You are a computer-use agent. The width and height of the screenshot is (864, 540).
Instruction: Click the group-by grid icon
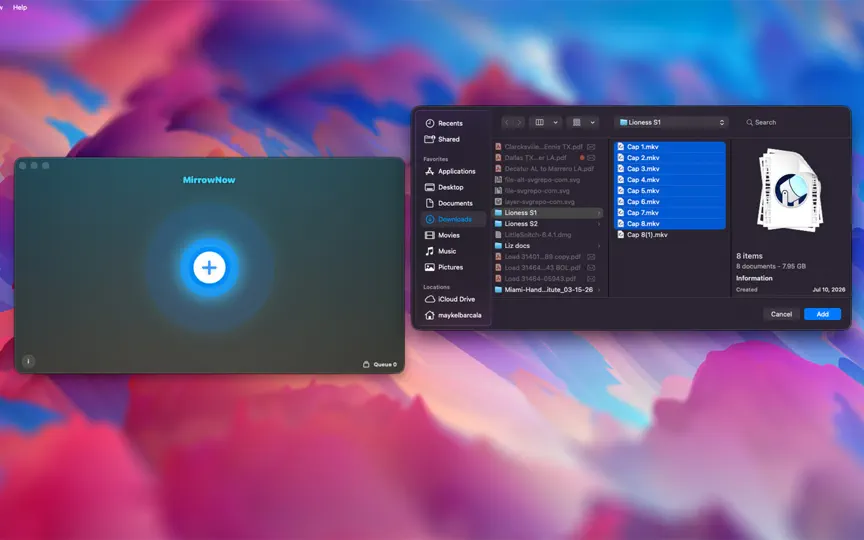[x=577, y=122]
